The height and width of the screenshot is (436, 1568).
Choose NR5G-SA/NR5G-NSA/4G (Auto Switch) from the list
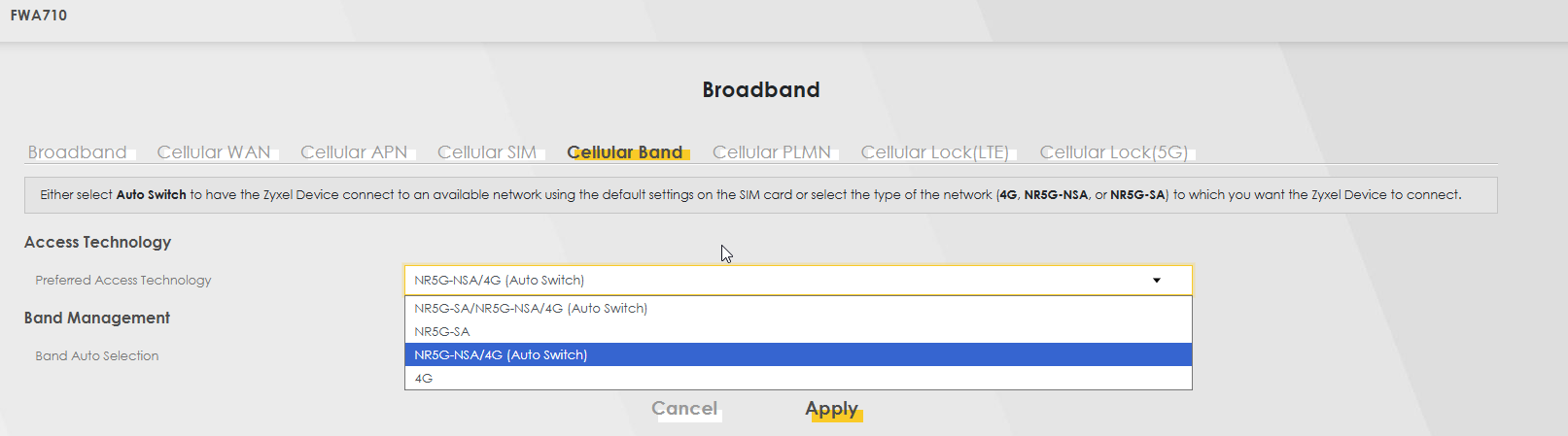[531, 309]
